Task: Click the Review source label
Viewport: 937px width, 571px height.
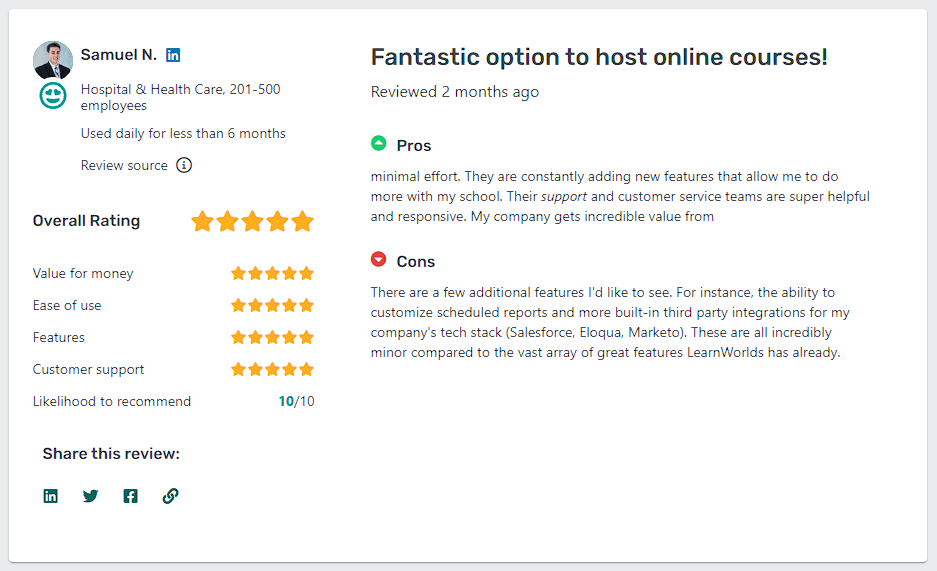Action: pyautogui.click(x=124, y=165)
